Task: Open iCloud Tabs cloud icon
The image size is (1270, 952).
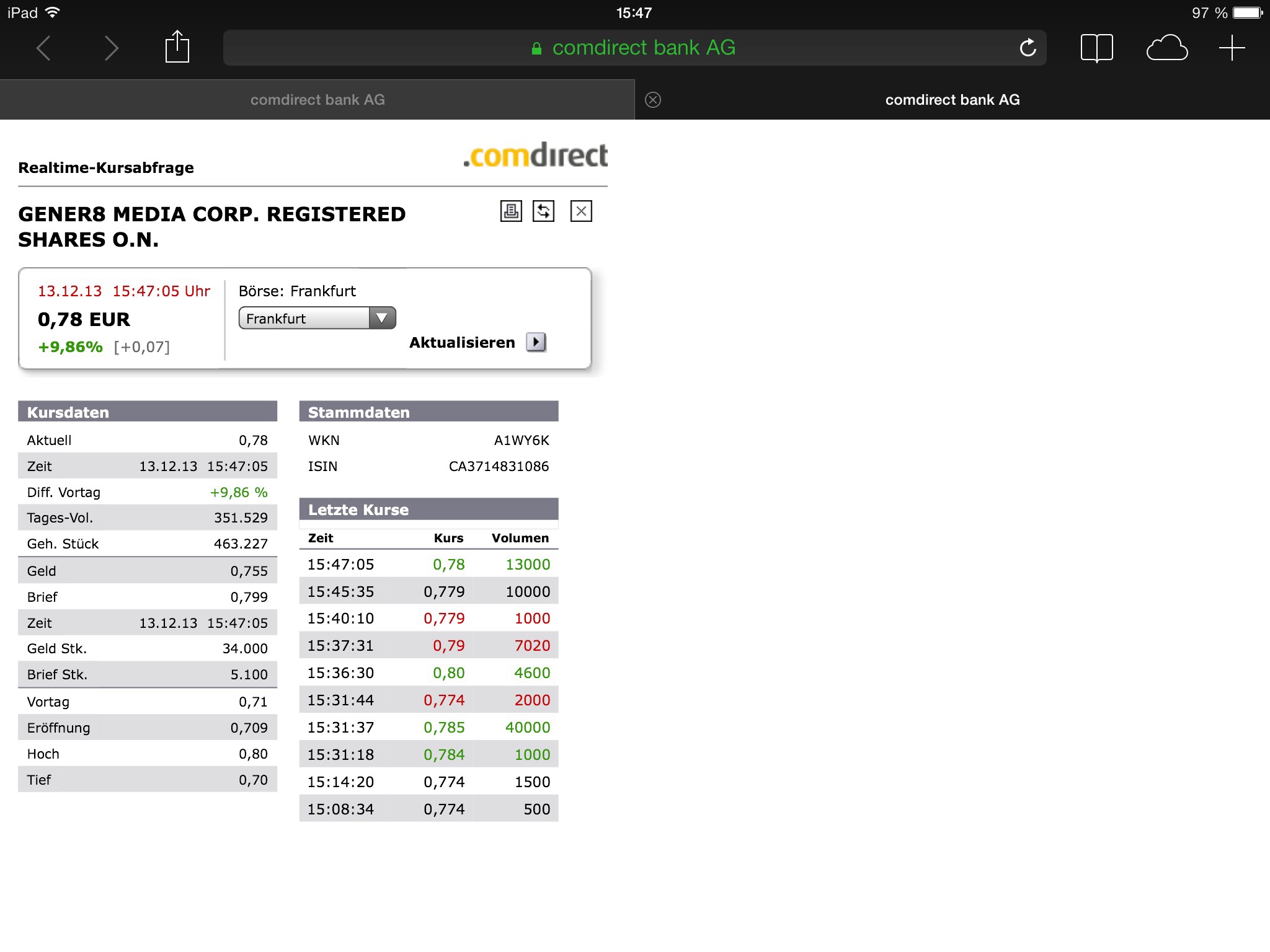Action: click(x=1166, y=48)
